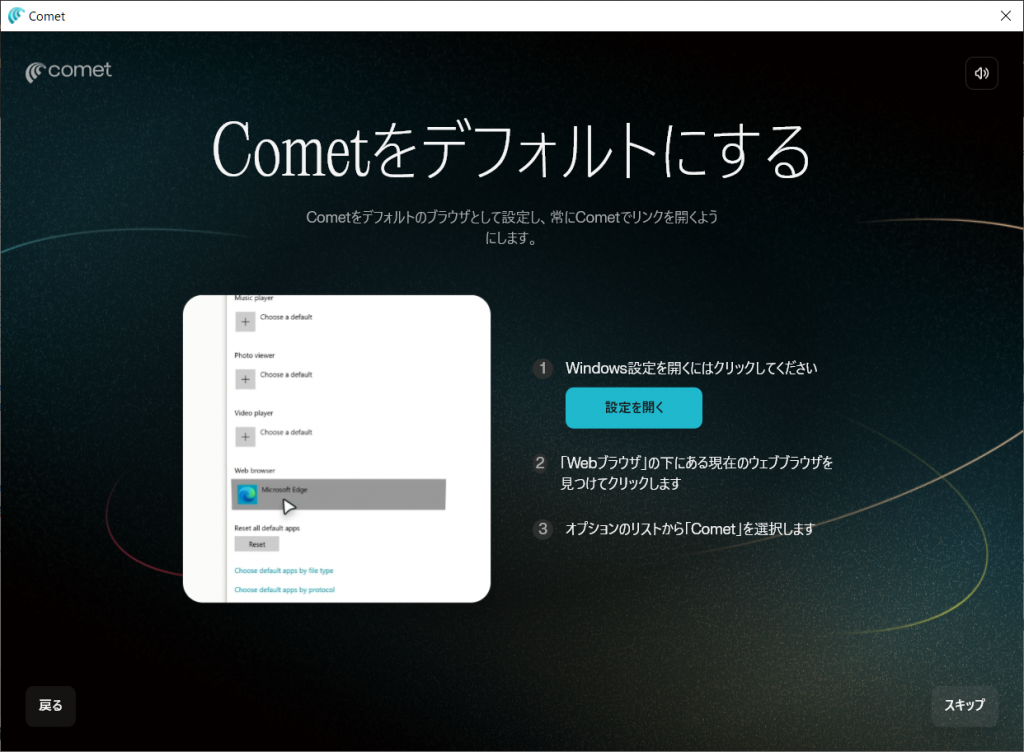The image size is (1024, 752).
Task: Mute the onboarding sound with the speaker icon
Action: (x=981, y=73)
